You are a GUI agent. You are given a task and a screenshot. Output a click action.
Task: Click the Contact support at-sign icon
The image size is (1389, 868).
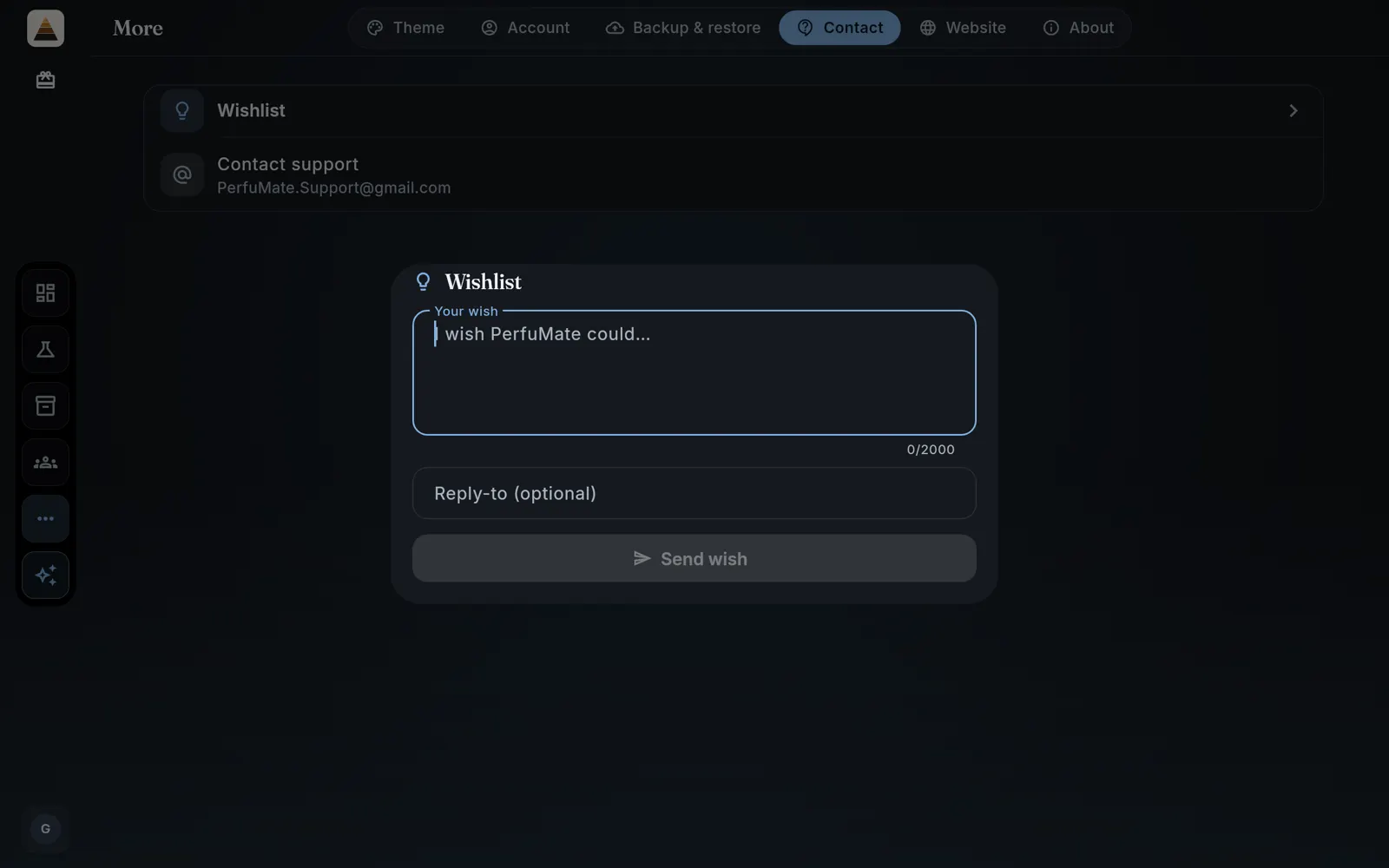[182, 174]
